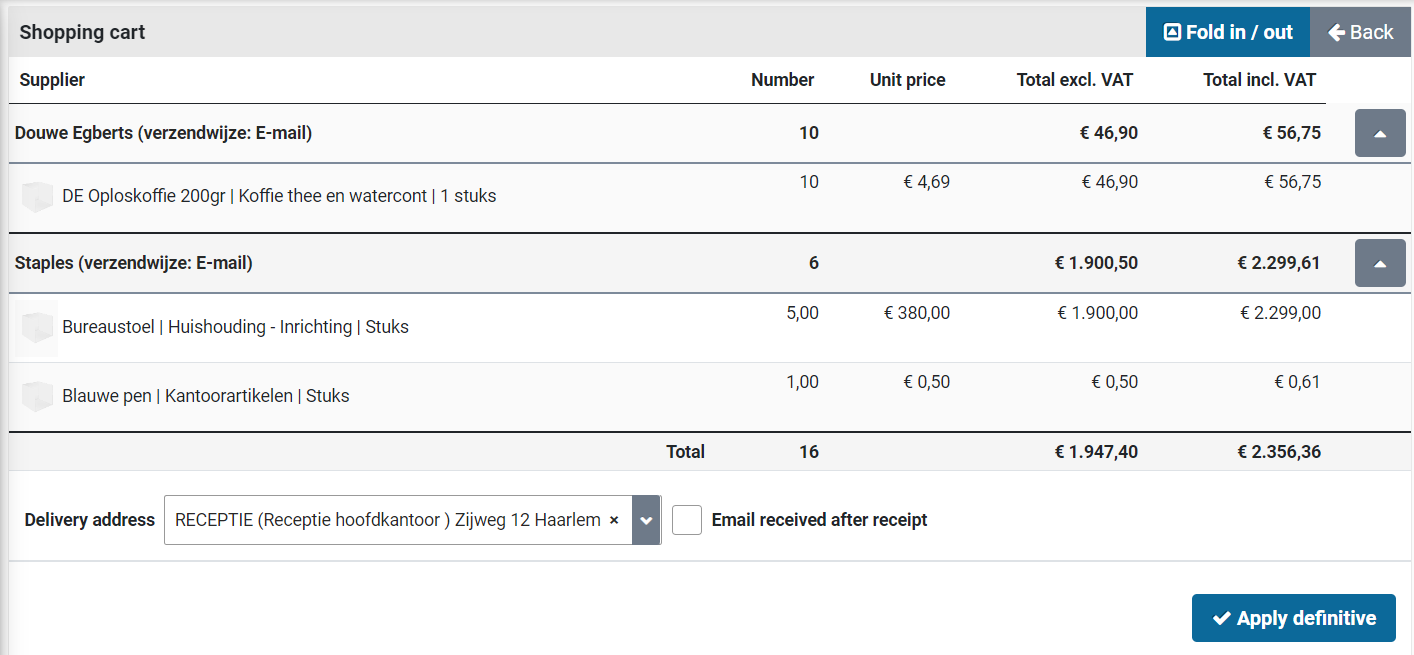Viewport: 1414px width, 655px height.
Task: Click the Number column header
Action: tap(782, 80)
